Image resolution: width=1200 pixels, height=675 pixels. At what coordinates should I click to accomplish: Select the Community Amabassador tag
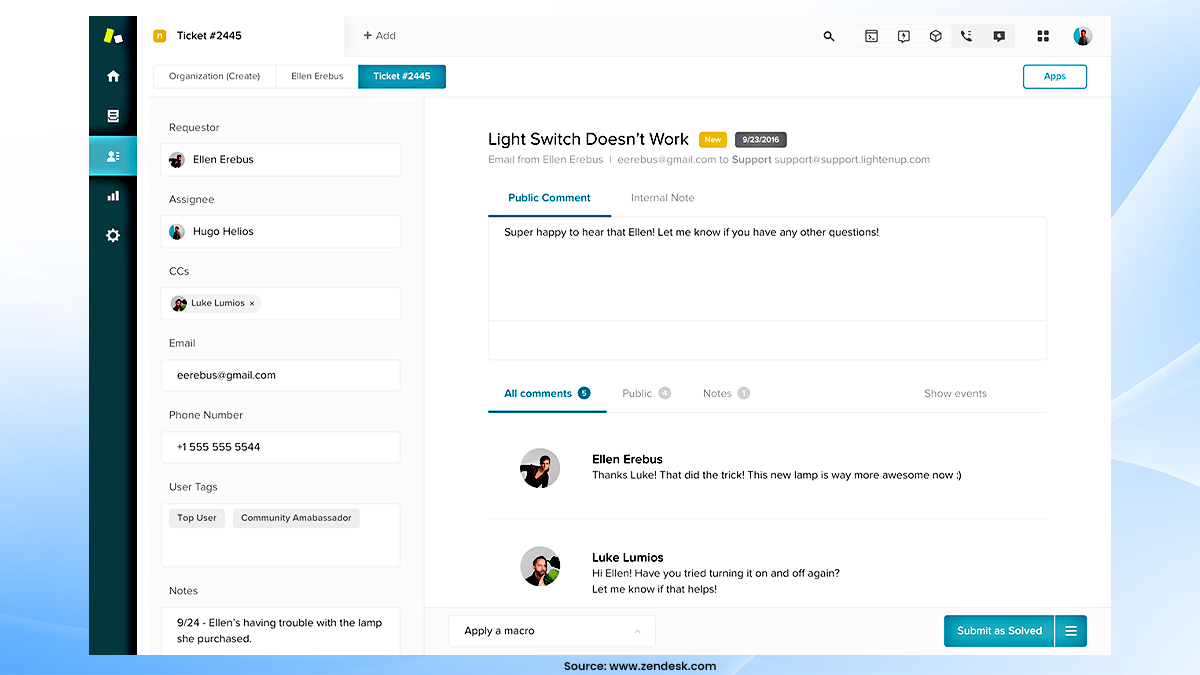[x=296, y=518]
